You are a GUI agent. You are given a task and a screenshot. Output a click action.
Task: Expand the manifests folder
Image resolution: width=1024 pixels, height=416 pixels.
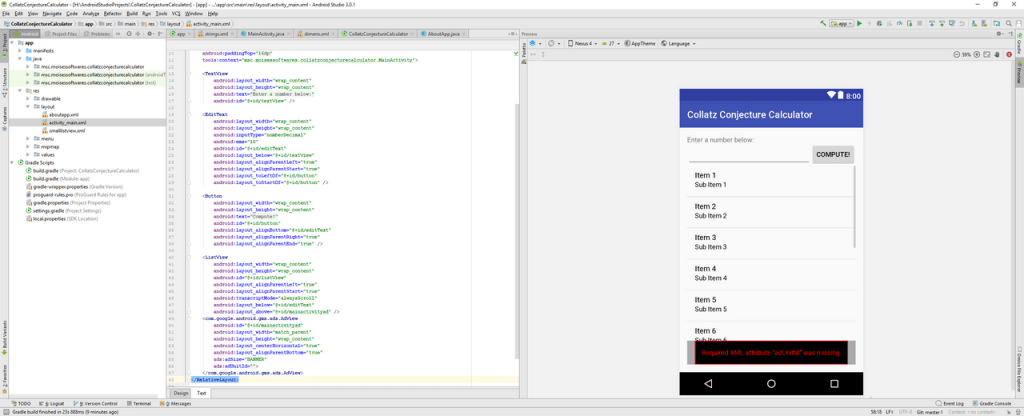20,50
